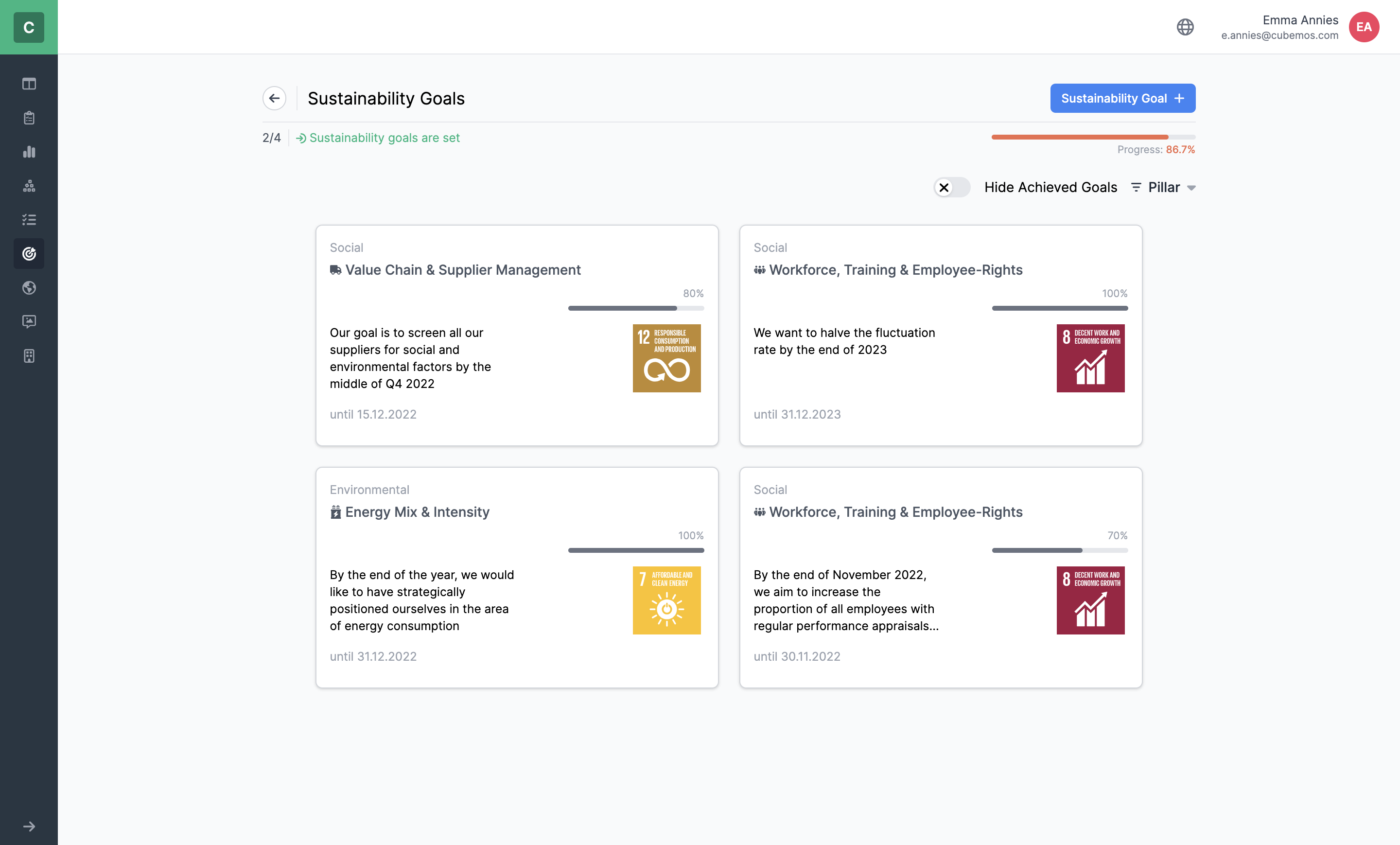Enable the Hide Achieved Goals toggle

(x=952, y=187)
